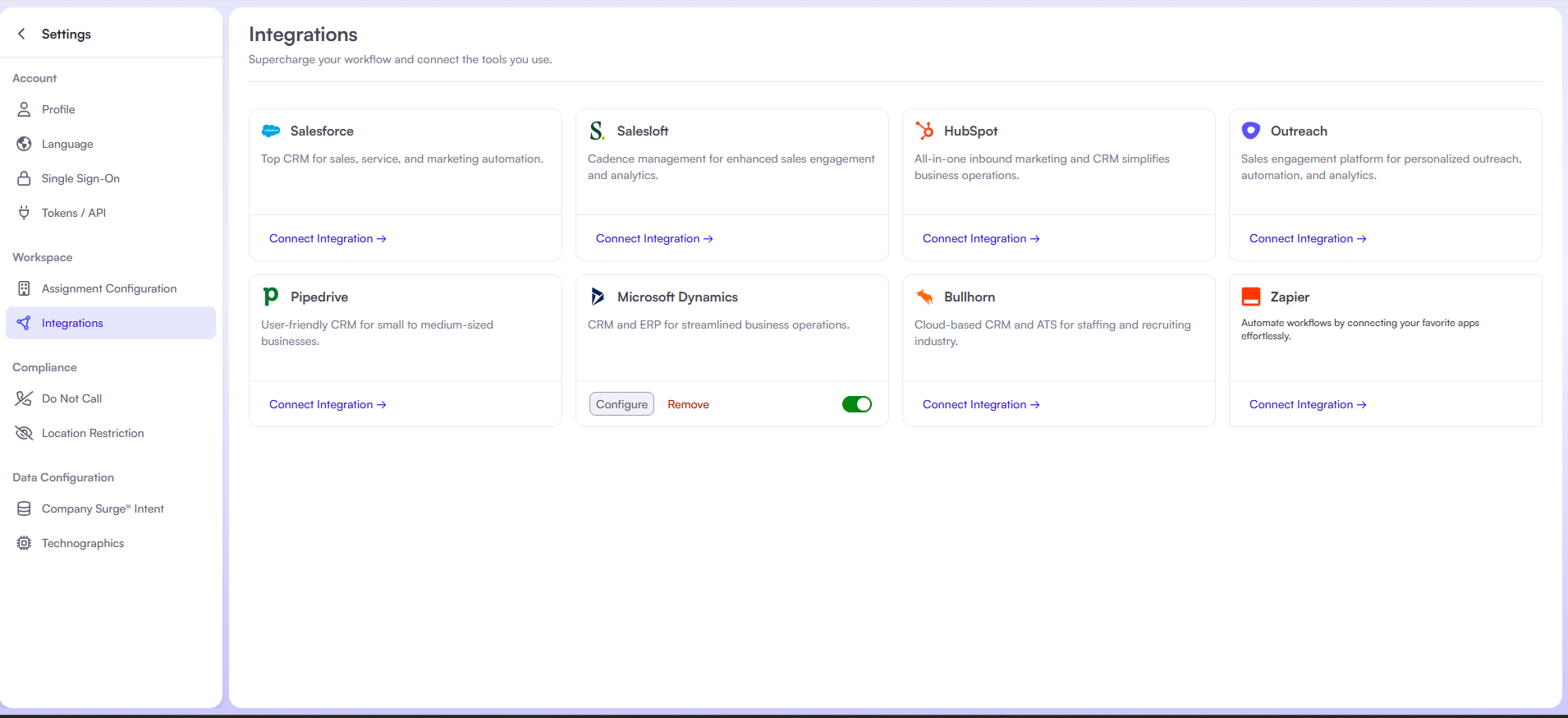Click the Zapier logo icon
Screen dimensions: 1568x718
pos(1250,297)
